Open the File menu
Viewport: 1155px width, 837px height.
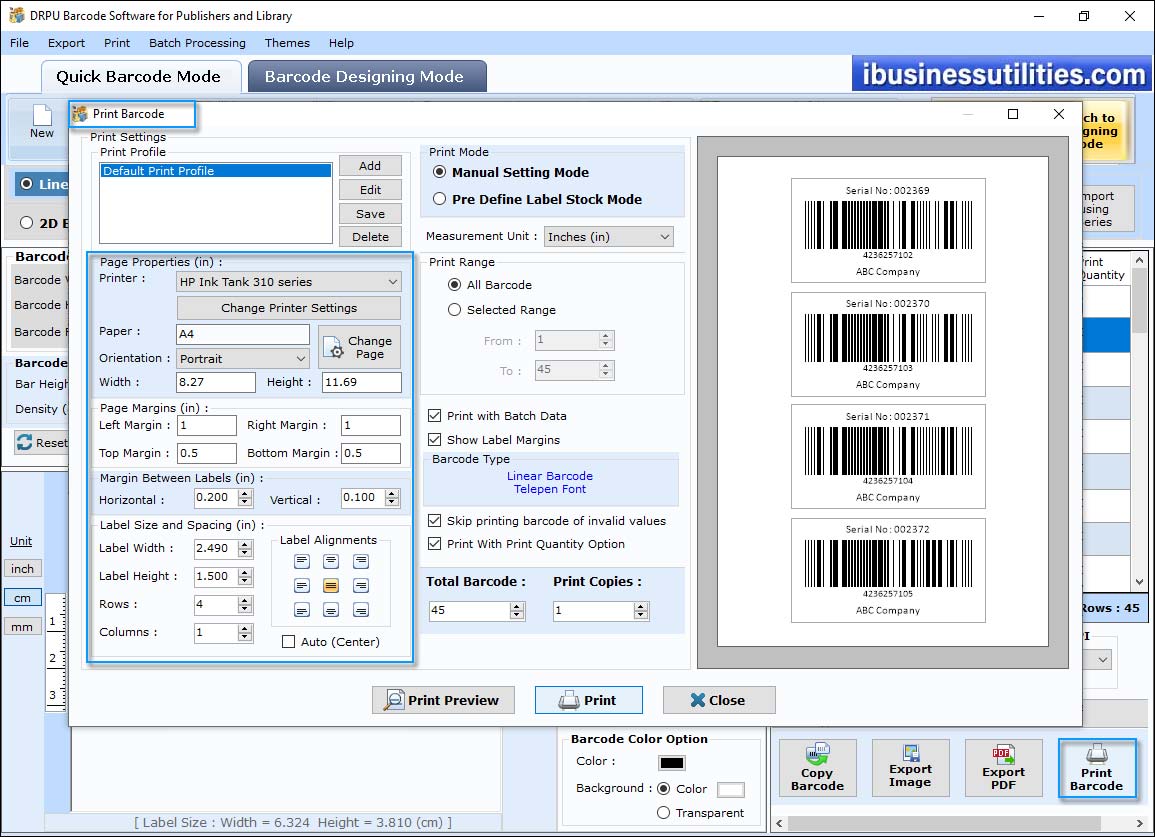[x=19, y=43]
